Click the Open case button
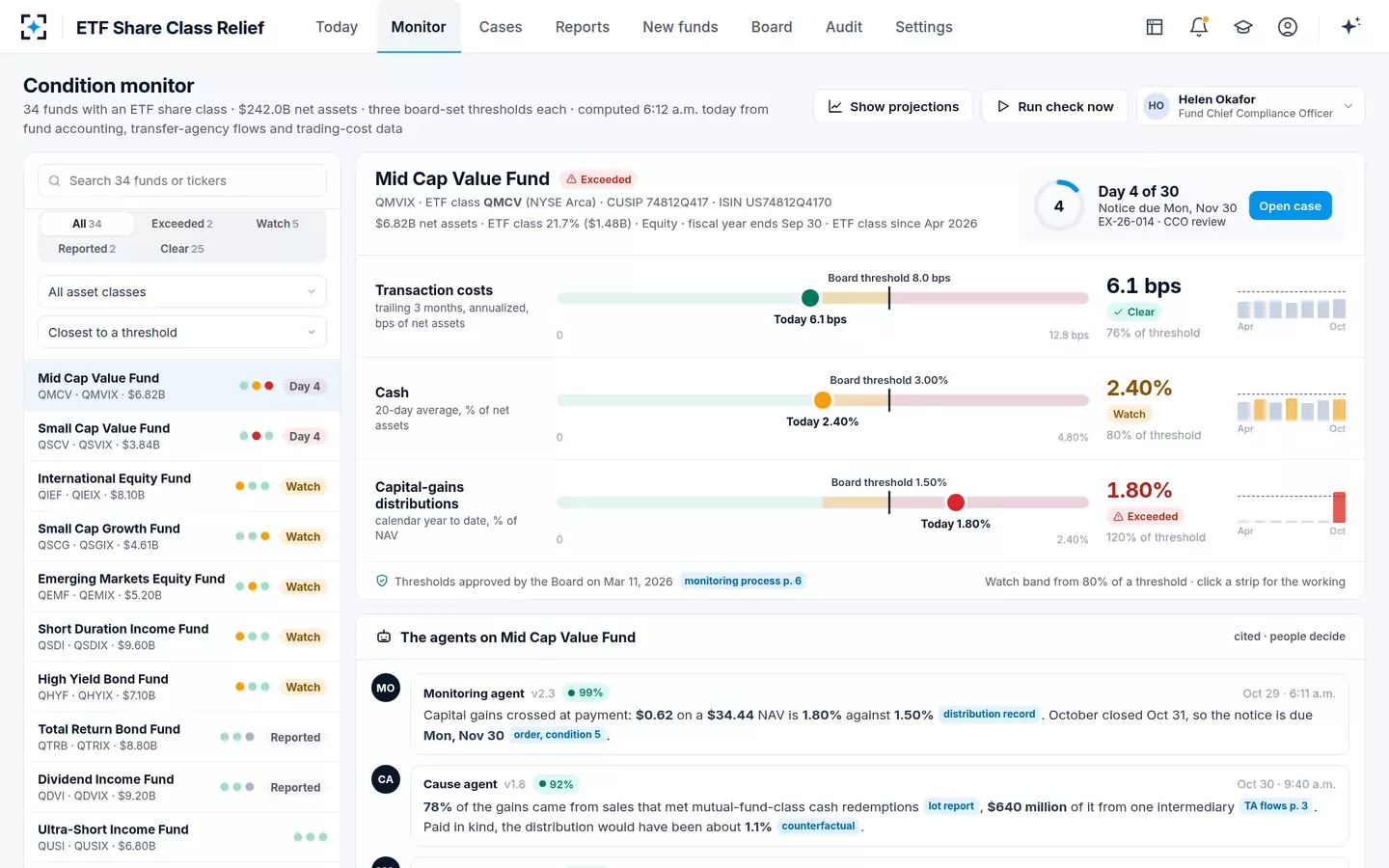This screenshot has width=1389, height=868. [1290, 206]
